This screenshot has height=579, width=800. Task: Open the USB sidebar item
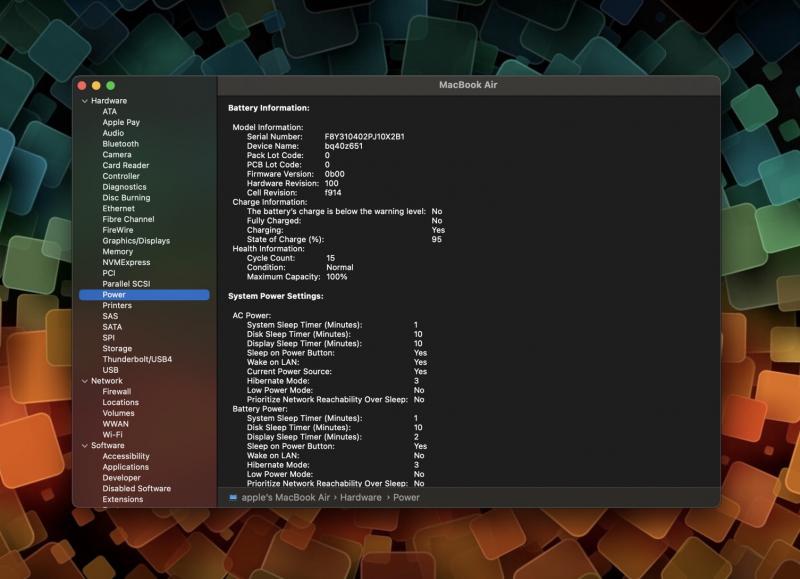(x=110, y=370)
